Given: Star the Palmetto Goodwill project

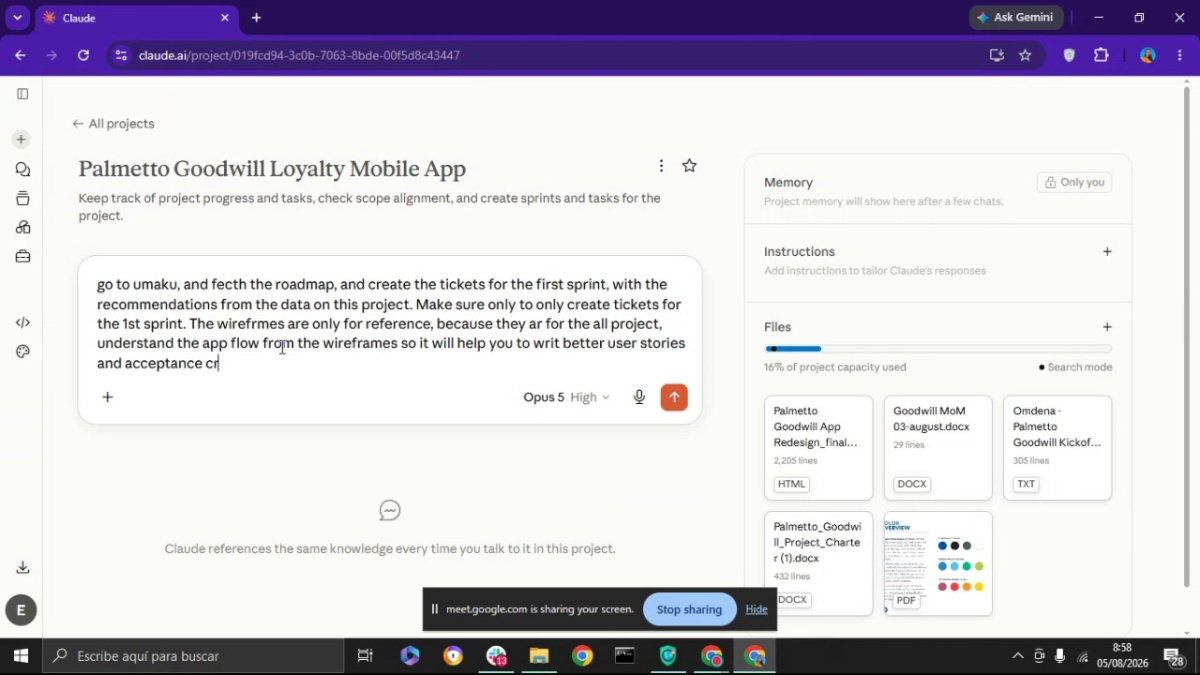Looking at the screenshot, I should click(x=689, y=166).
